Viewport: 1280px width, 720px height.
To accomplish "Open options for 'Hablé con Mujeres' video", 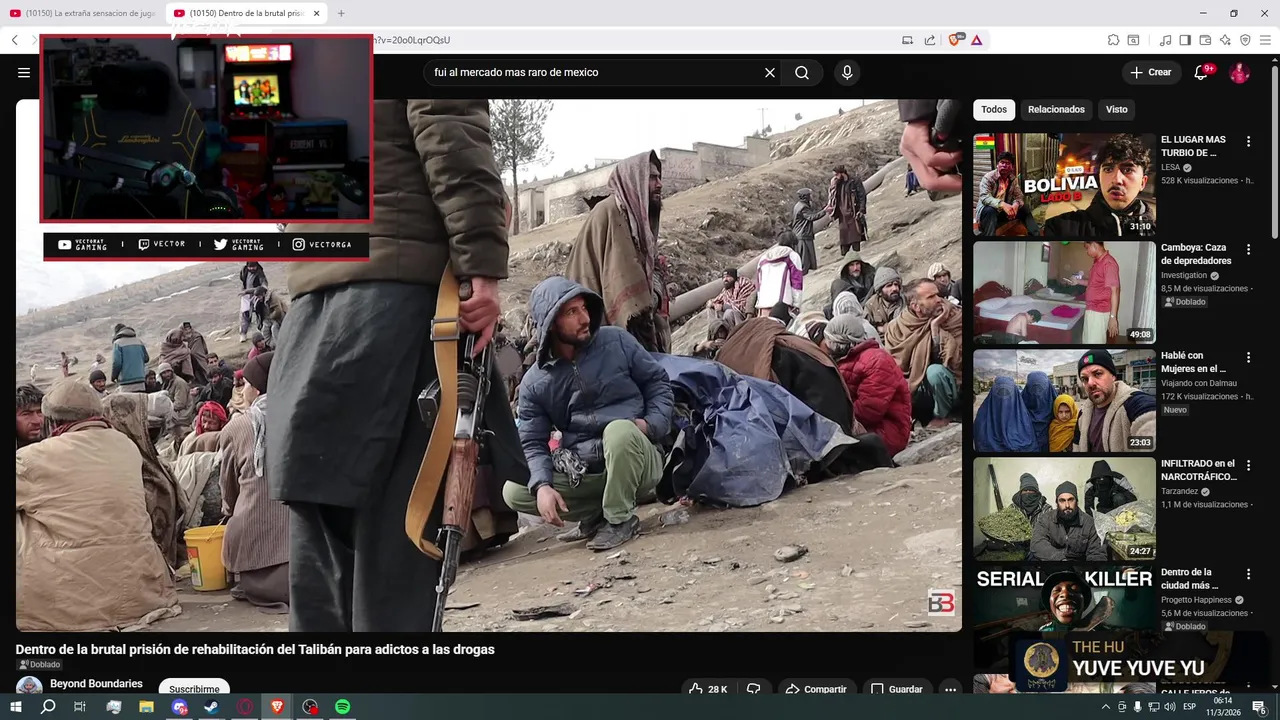I will pyautogui.click(x=1248, y=357).
